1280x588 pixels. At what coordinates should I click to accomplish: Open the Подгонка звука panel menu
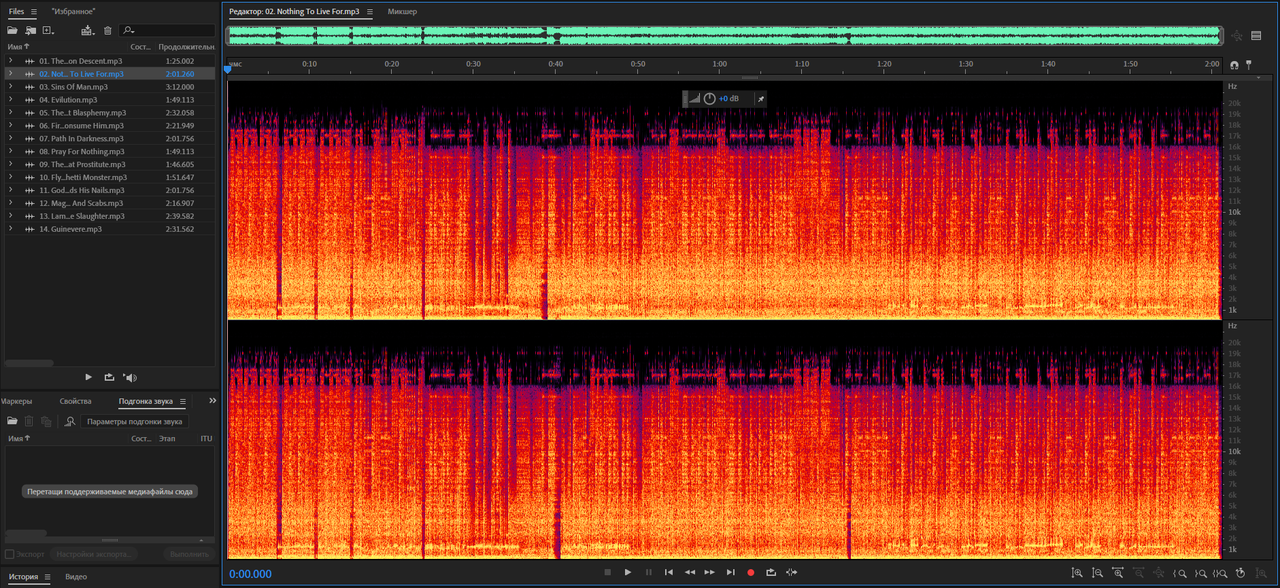(183, 401)
